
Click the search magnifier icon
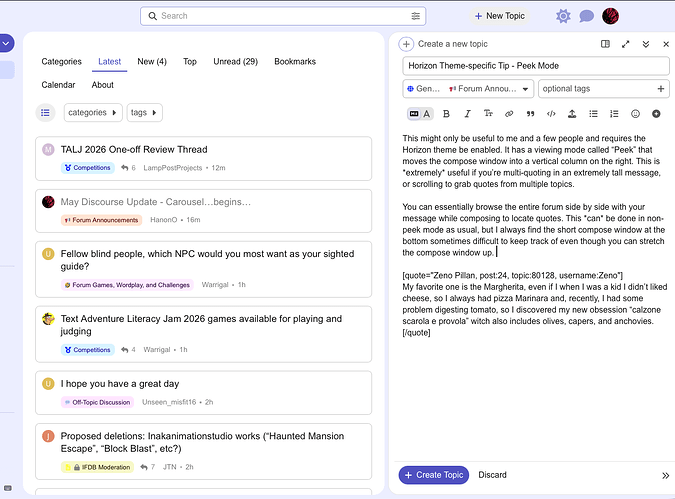pos(152,16)
